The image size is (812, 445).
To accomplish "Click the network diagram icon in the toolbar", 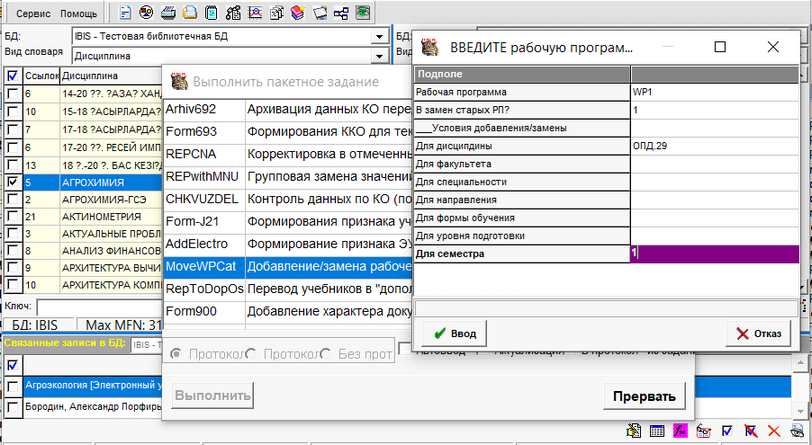I will pyautogui.click(x=340, y=14).
